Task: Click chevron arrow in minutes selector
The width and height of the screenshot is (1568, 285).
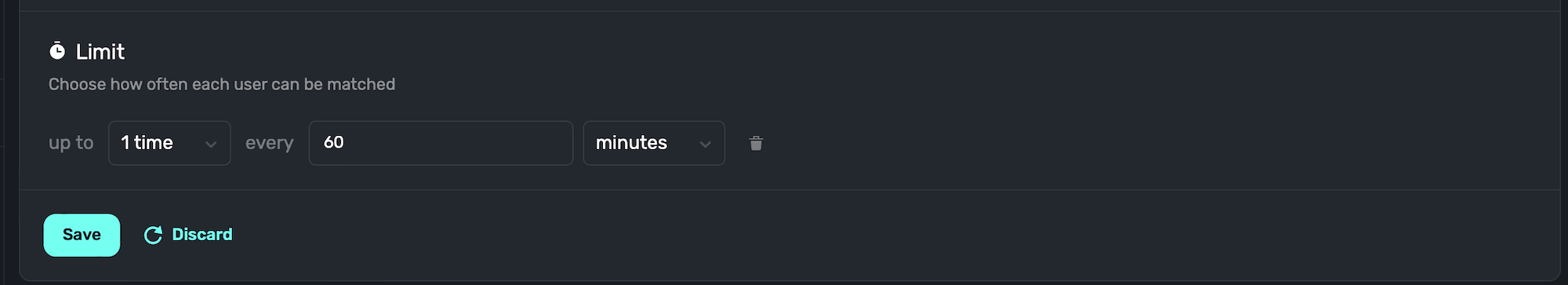Action: 706,144
